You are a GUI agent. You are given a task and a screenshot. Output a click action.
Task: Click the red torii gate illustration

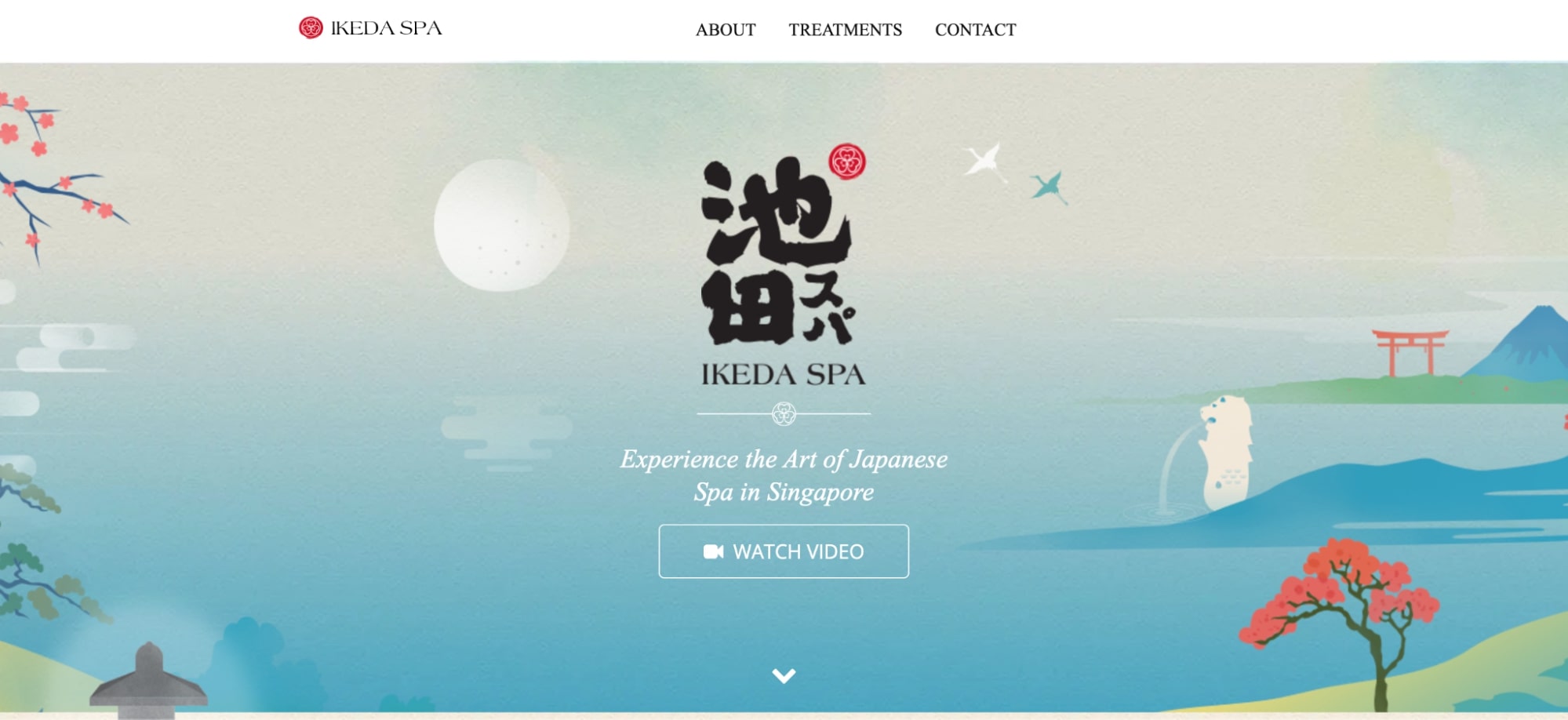click(1410, 352)
